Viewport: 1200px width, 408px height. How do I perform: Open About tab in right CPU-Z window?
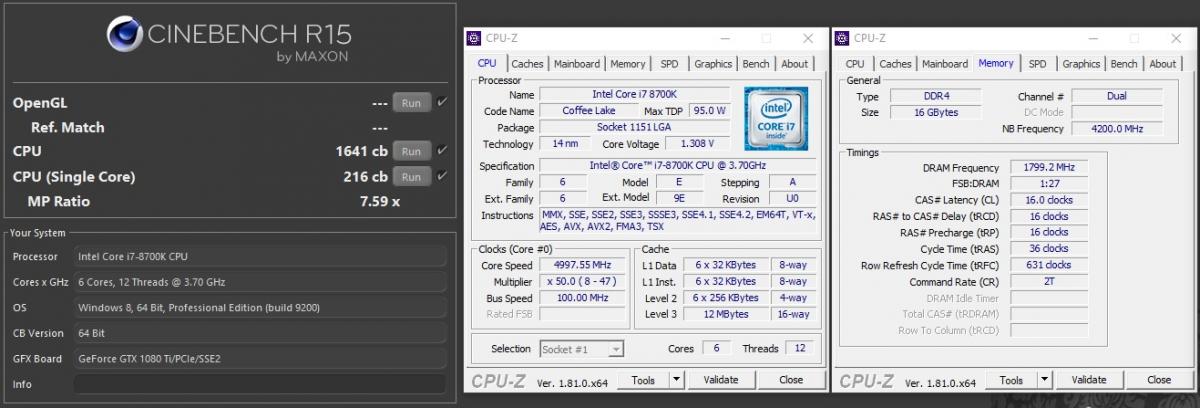[1163, 64]
